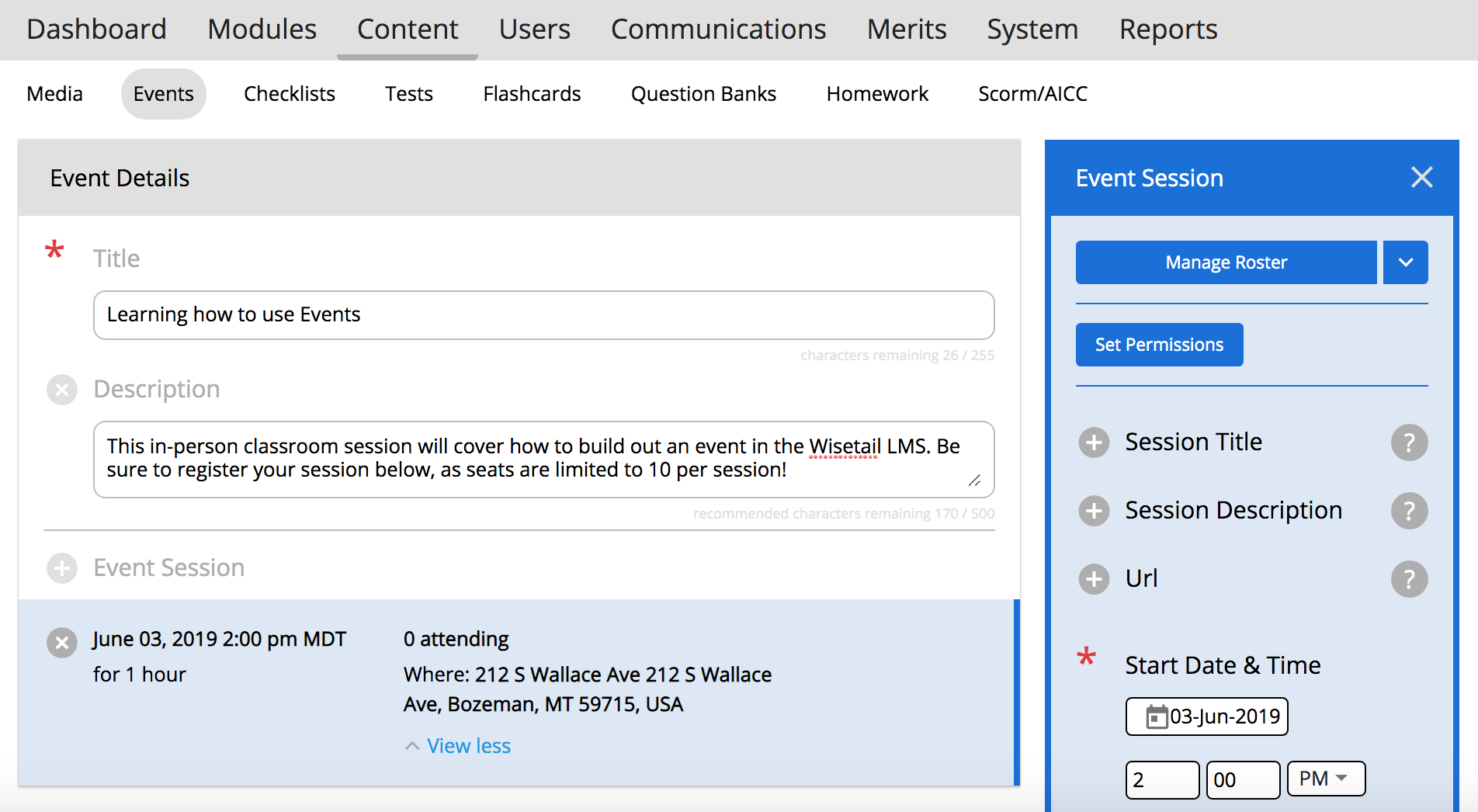Click the Set Permissions button
Image resolution: width=1478 pixels, height=812 pixels.
[x=1160, y=345]
